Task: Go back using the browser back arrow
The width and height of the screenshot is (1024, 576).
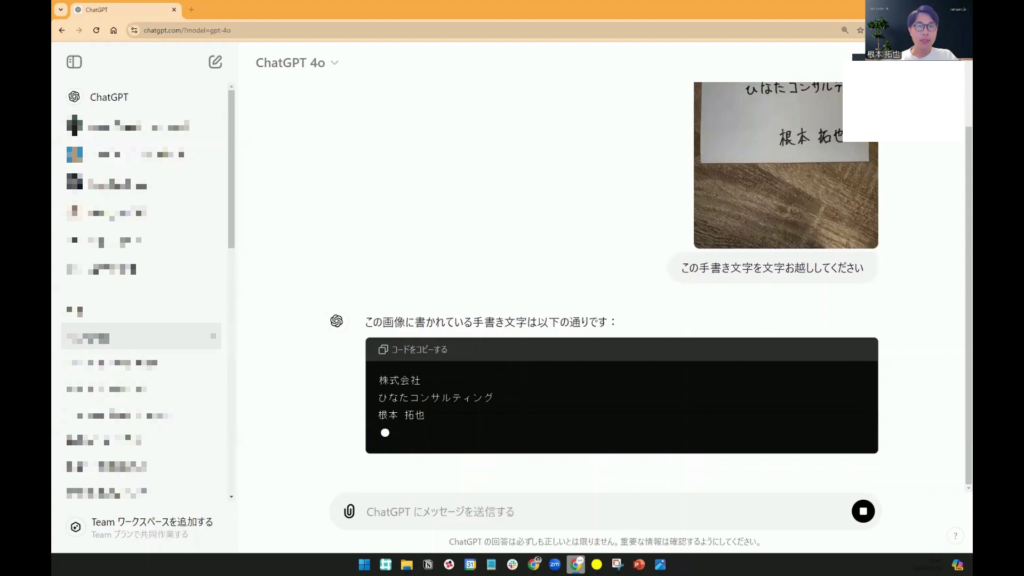Action: pyautogui.click(x=62, y=30)
